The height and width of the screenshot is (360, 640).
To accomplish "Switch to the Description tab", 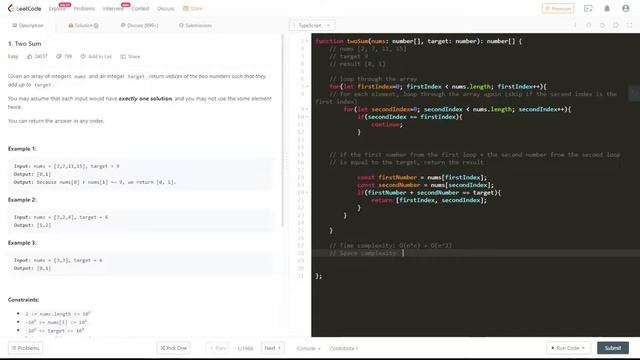I will tap(28, 25).
